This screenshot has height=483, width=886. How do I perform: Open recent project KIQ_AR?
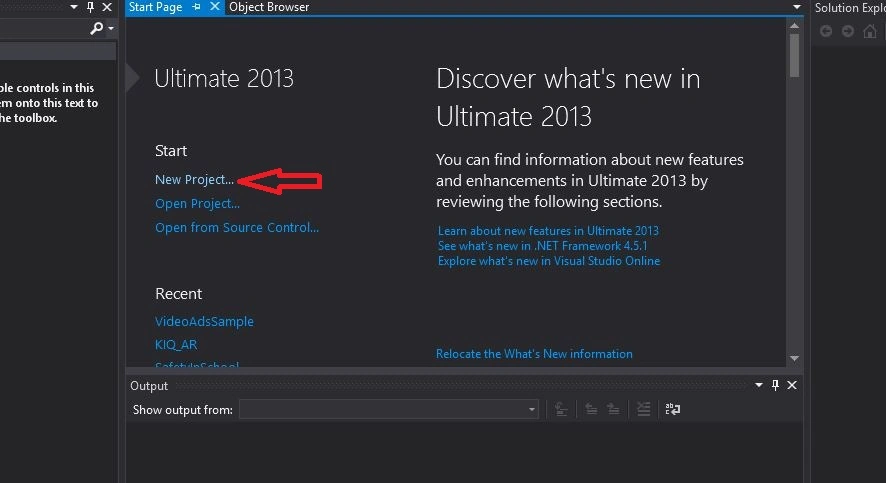176,345
